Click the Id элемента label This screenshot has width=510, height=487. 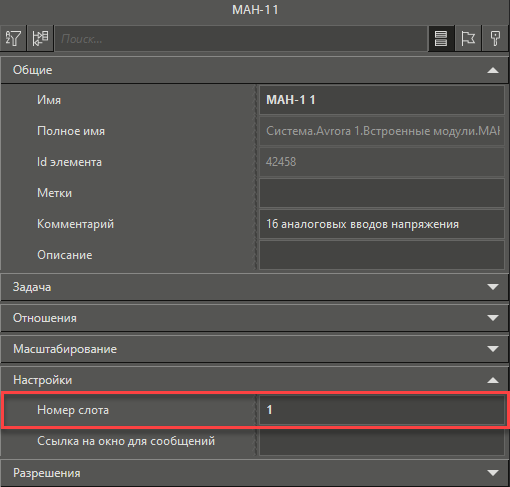pos(69,162)
